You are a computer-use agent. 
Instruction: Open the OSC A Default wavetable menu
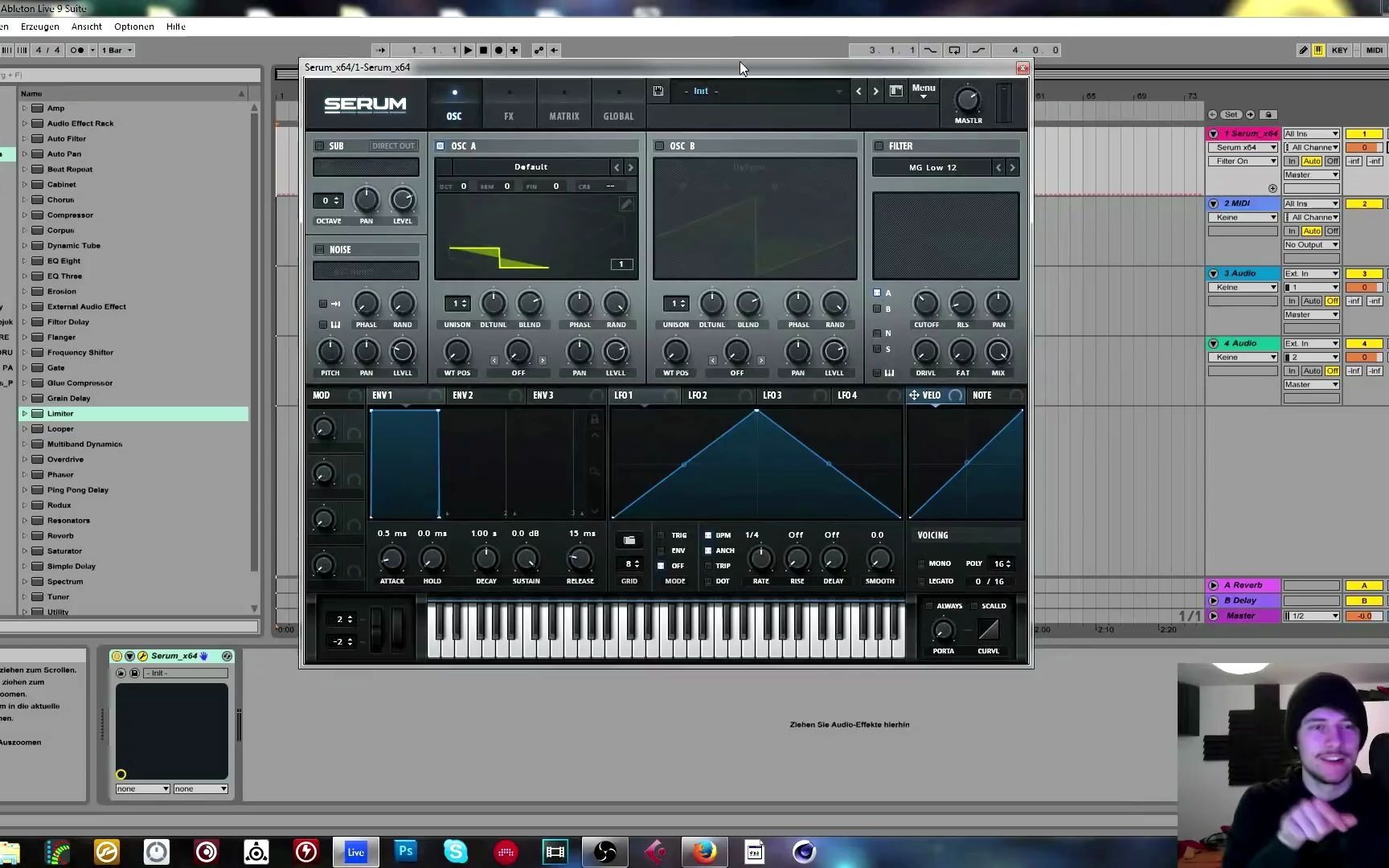coord(531,167)
